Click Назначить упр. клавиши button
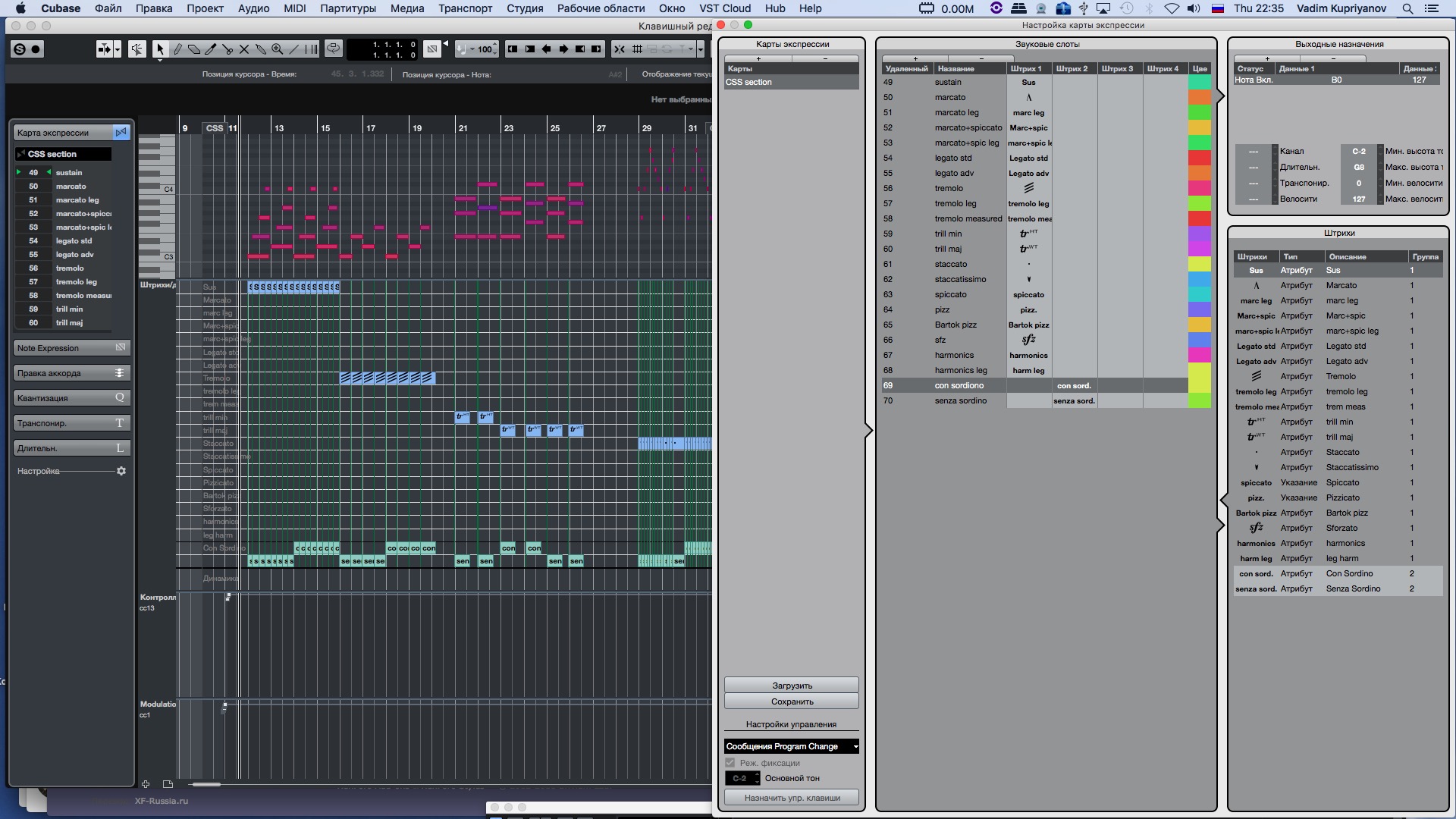This screenshot has width=1456, height=819. click(791, 798)
